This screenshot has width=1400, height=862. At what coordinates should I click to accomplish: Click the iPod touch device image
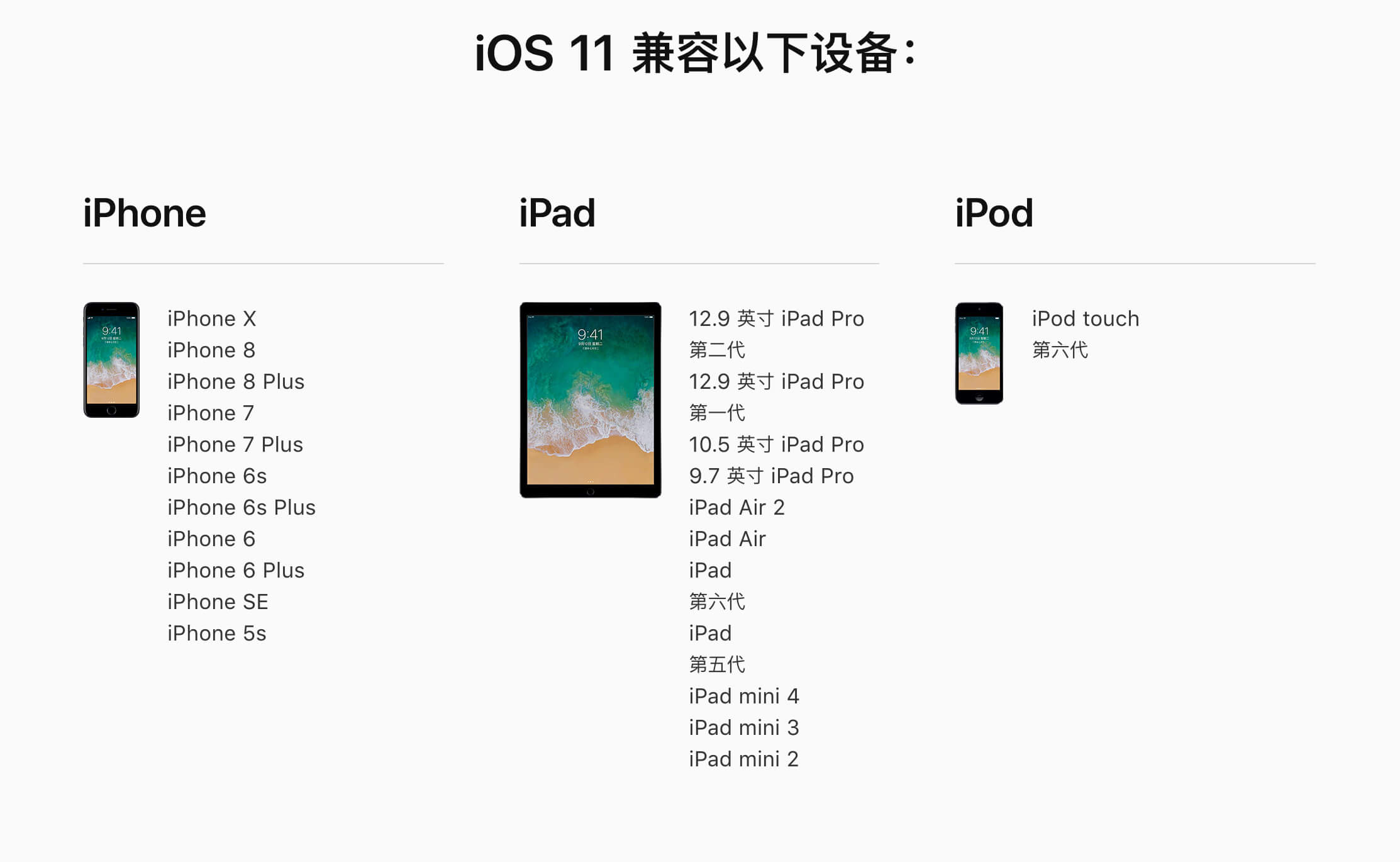point(979,353)
